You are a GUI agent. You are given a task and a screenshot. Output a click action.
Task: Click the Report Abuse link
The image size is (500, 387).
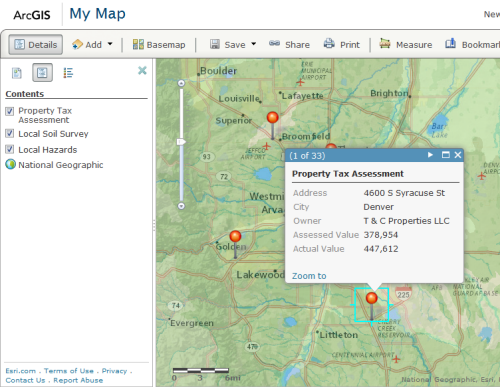tap(78, 380)
